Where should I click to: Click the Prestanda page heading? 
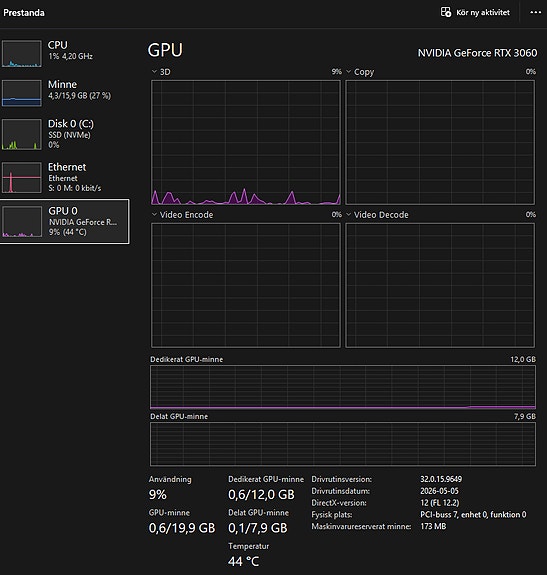click(24, 12)
